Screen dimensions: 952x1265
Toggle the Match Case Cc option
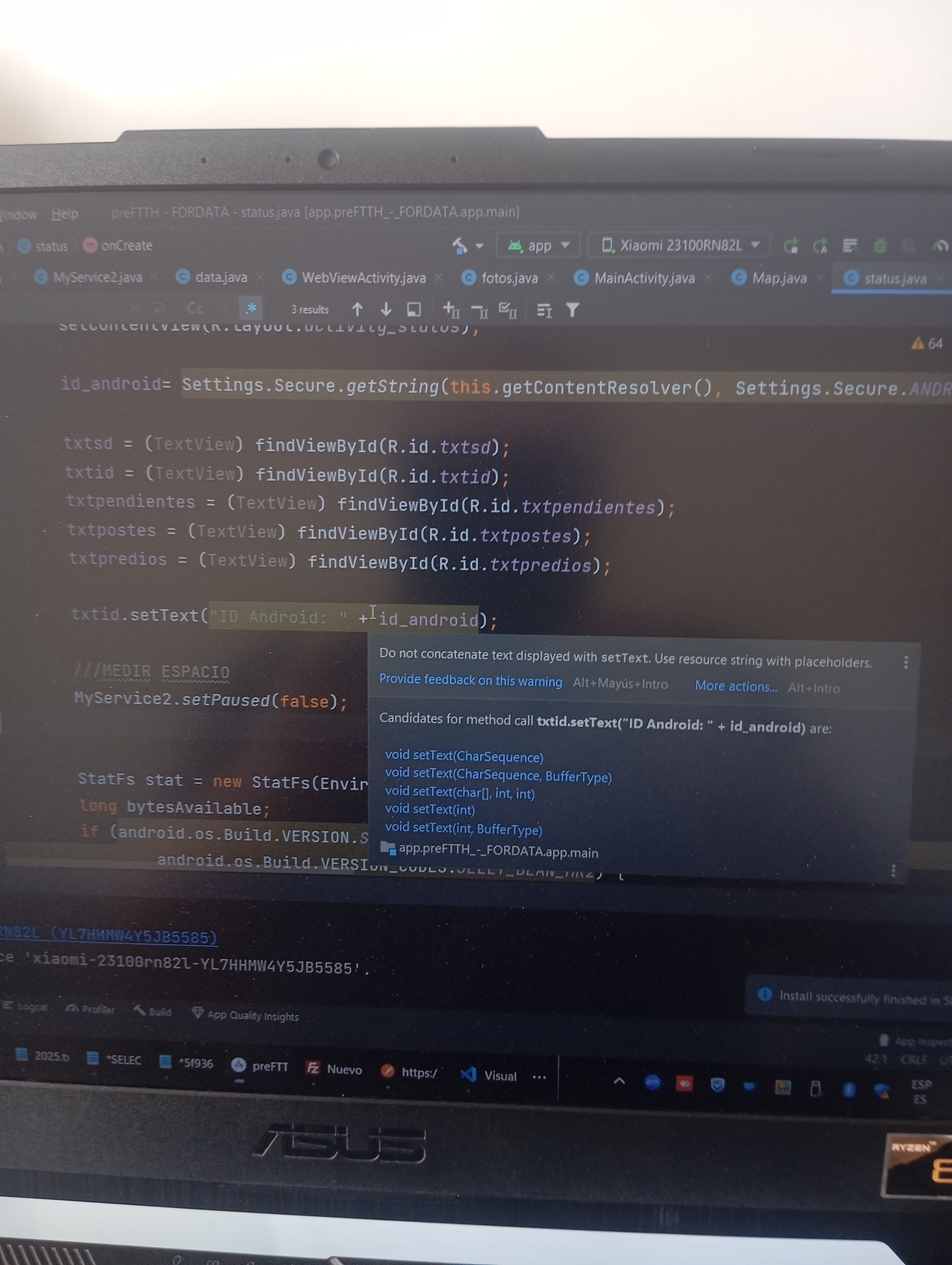coord(195,308)
